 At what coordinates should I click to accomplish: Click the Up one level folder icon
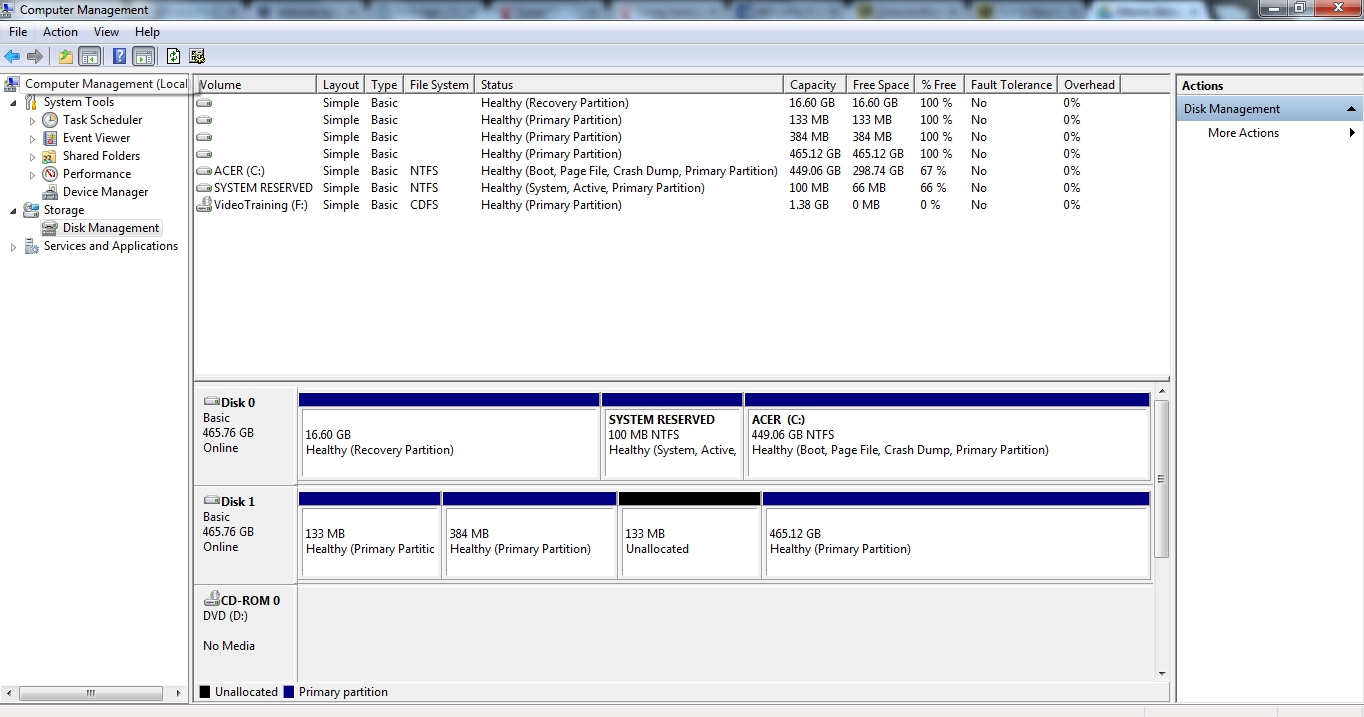[66, 56]
